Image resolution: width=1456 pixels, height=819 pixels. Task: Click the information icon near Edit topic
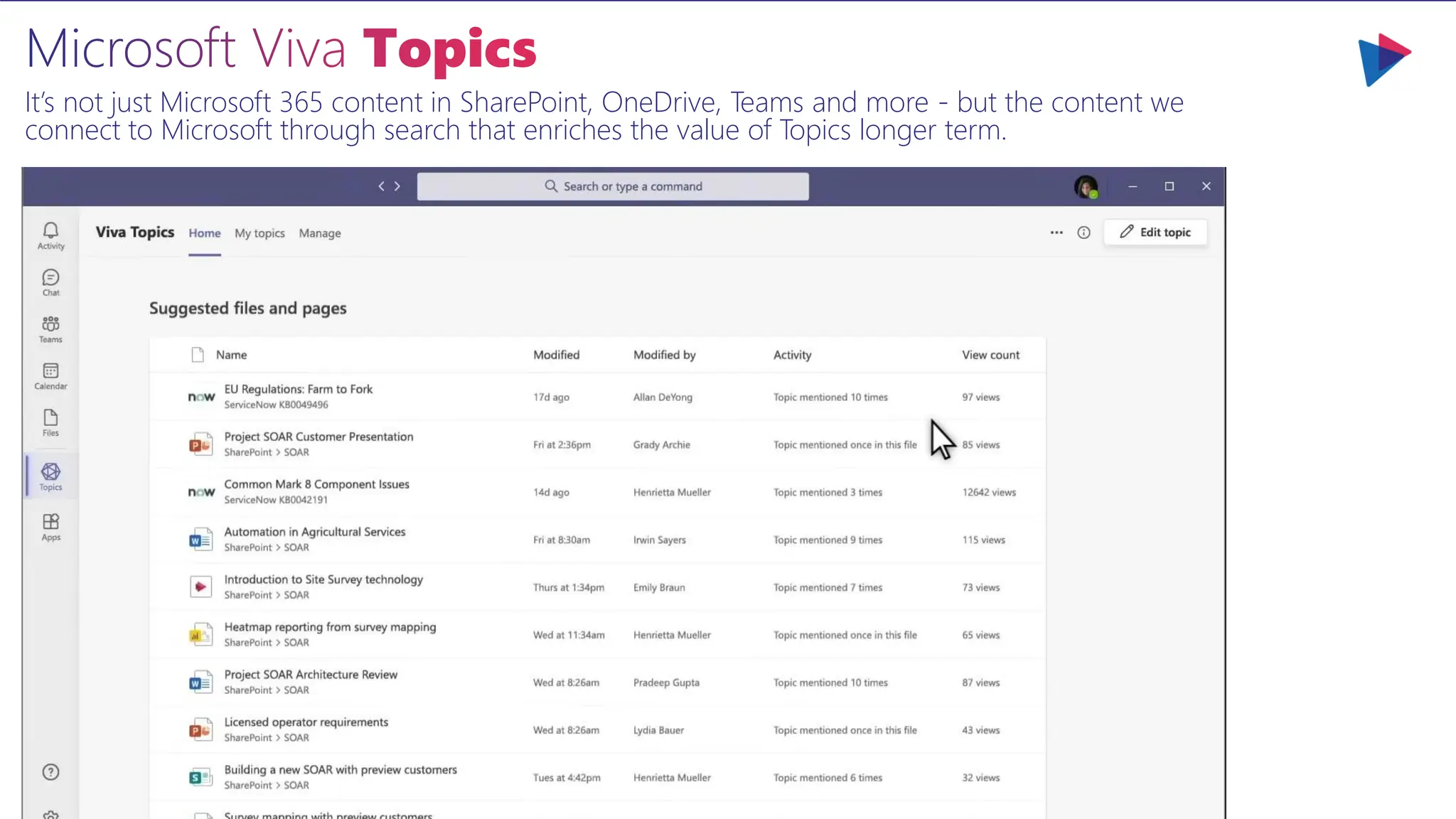tap(1083, 232)
